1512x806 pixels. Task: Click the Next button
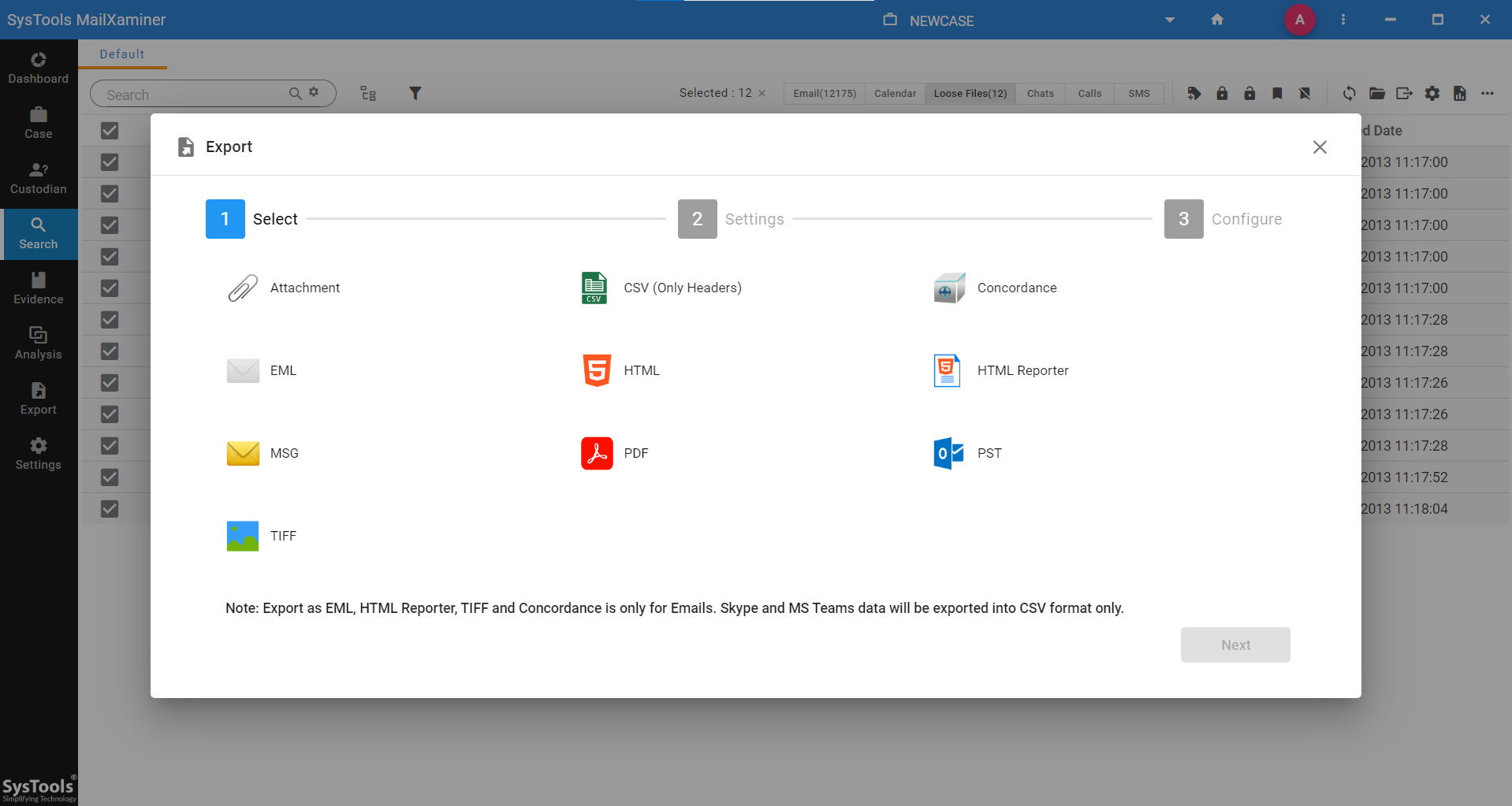[1235, 644]
